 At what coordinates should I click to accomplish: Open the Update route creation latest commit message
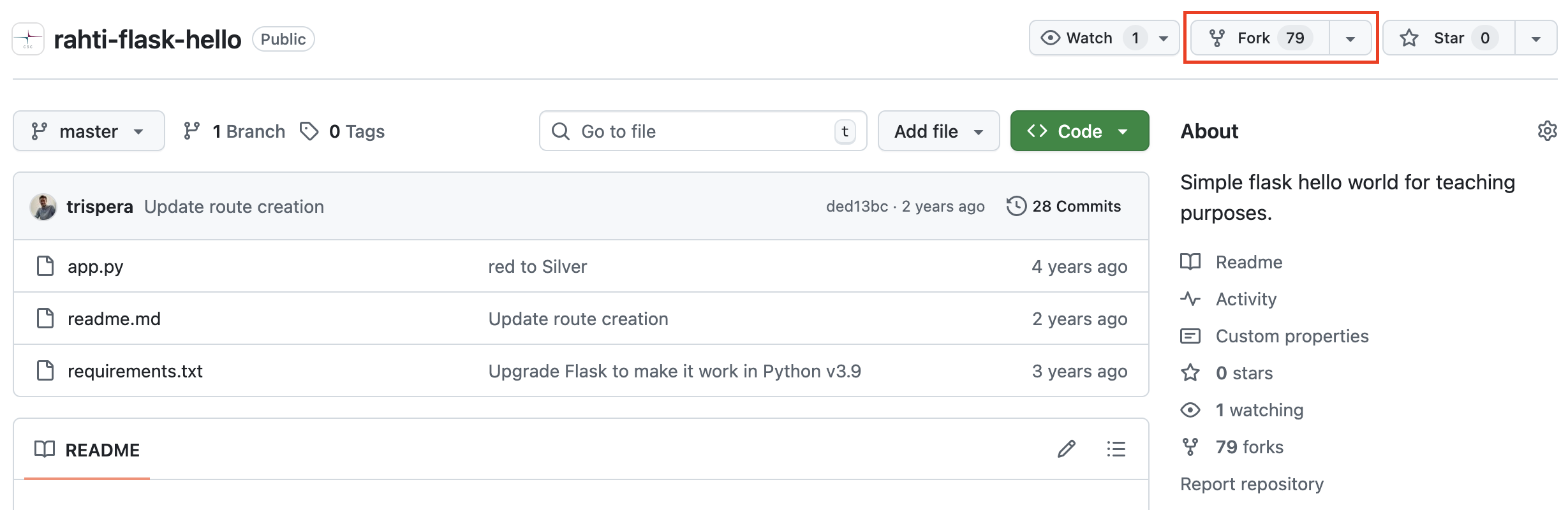(x=234, y=207)
